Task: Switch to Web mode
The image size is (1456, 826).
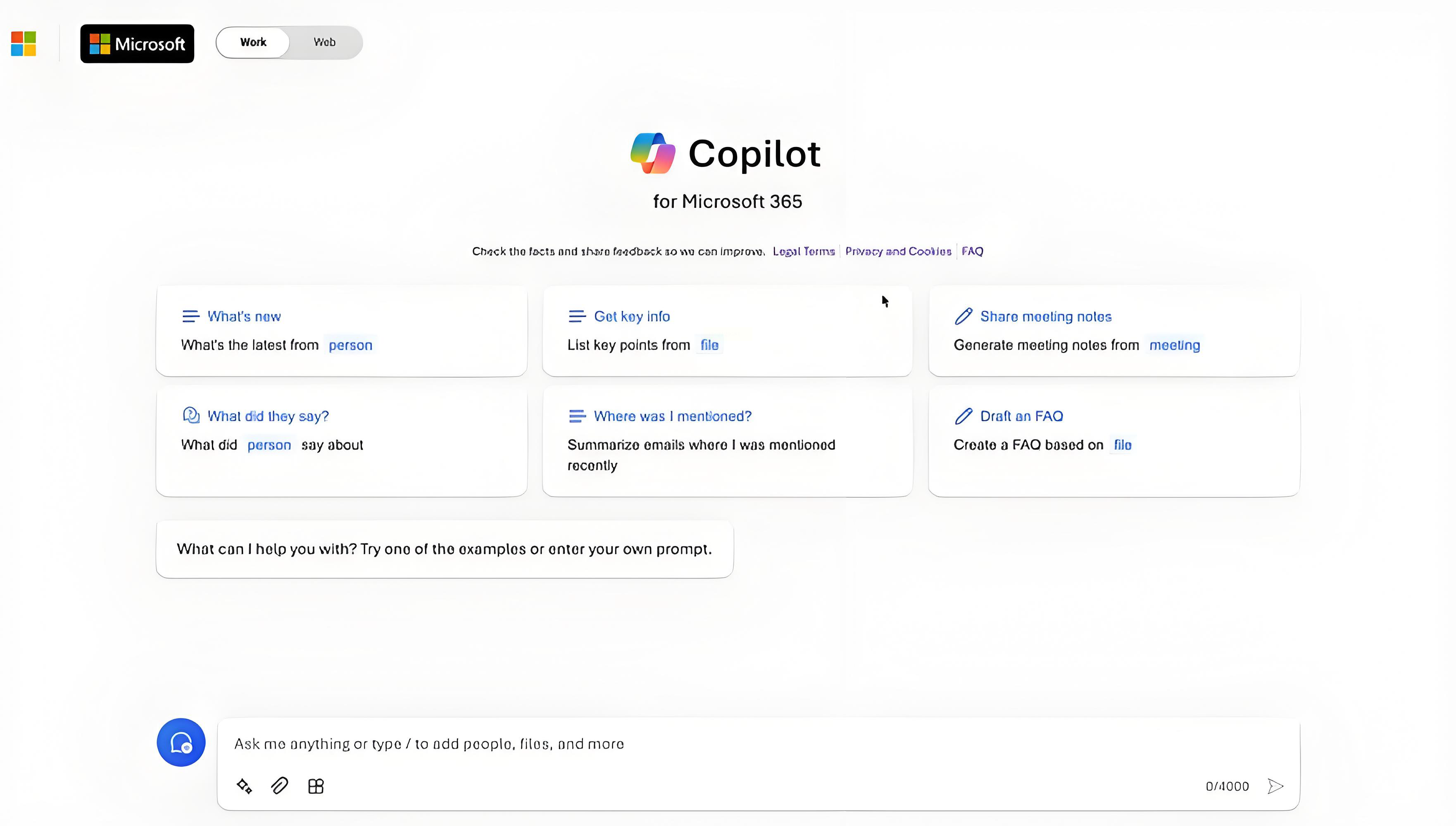Action: 325,43
